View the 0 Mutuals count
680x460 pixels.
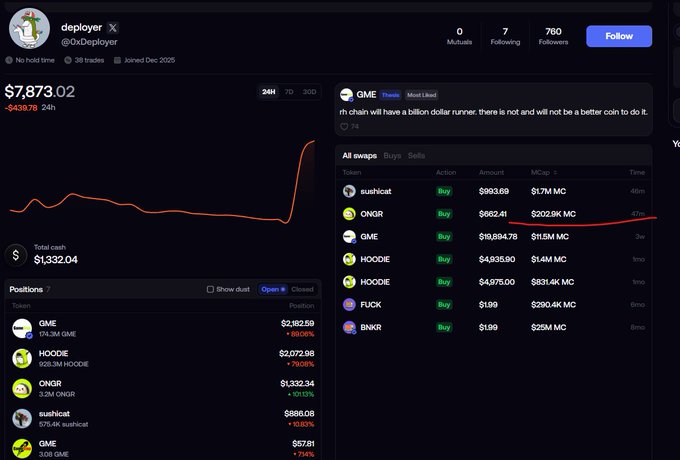point(459,36)
